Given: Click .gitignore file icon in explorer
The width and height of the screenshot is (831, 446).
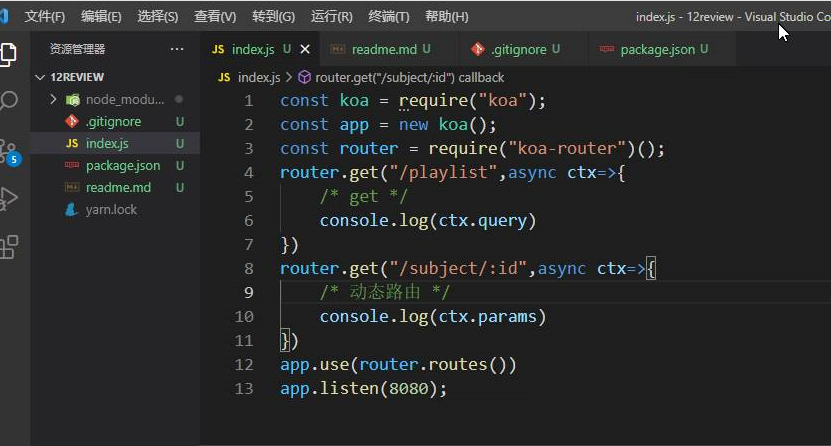Looking at the screenshot, I should click(x=72, y=121).
